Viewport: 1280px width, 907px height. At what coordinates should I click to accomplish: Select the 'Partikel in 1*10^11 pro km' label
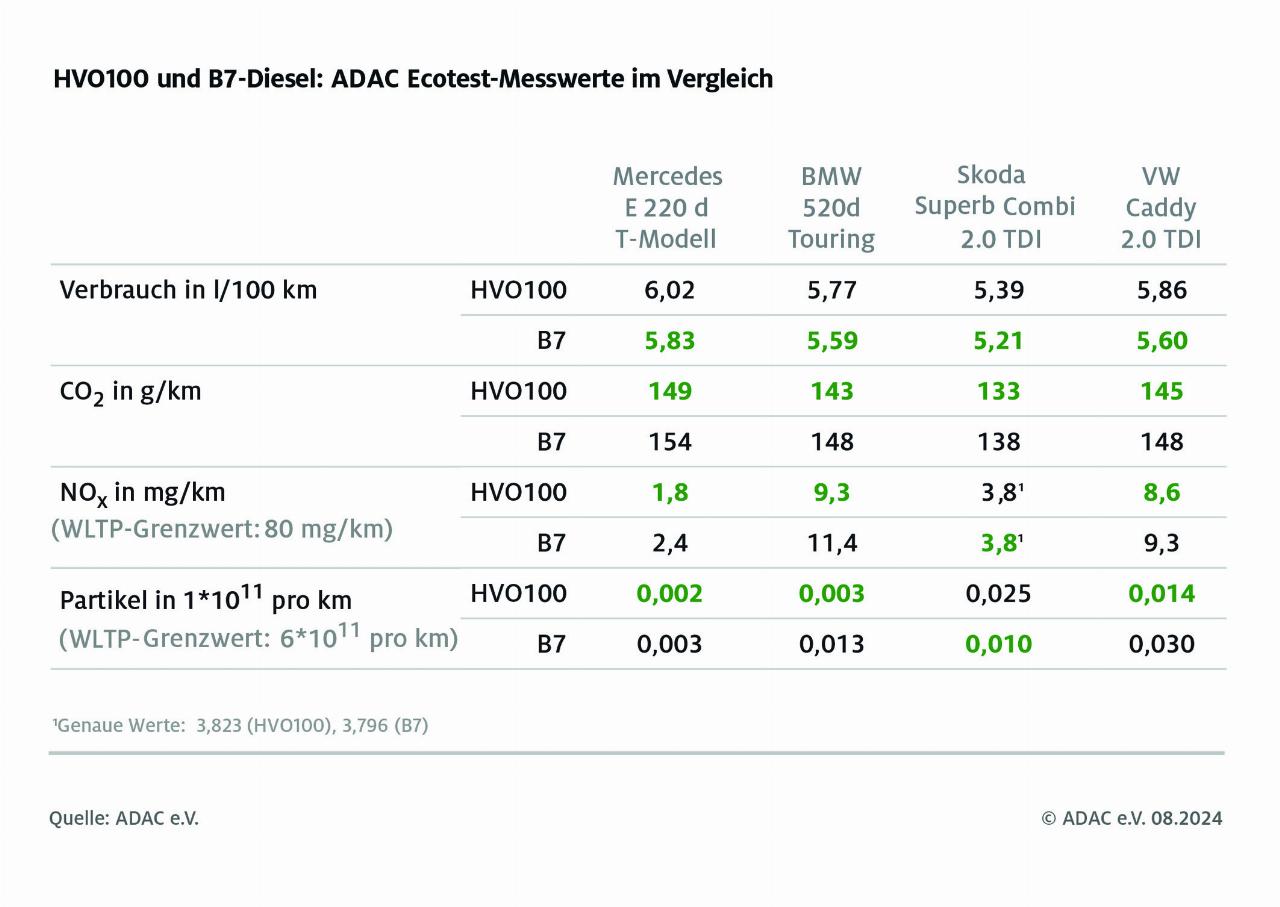pos(205,600)
